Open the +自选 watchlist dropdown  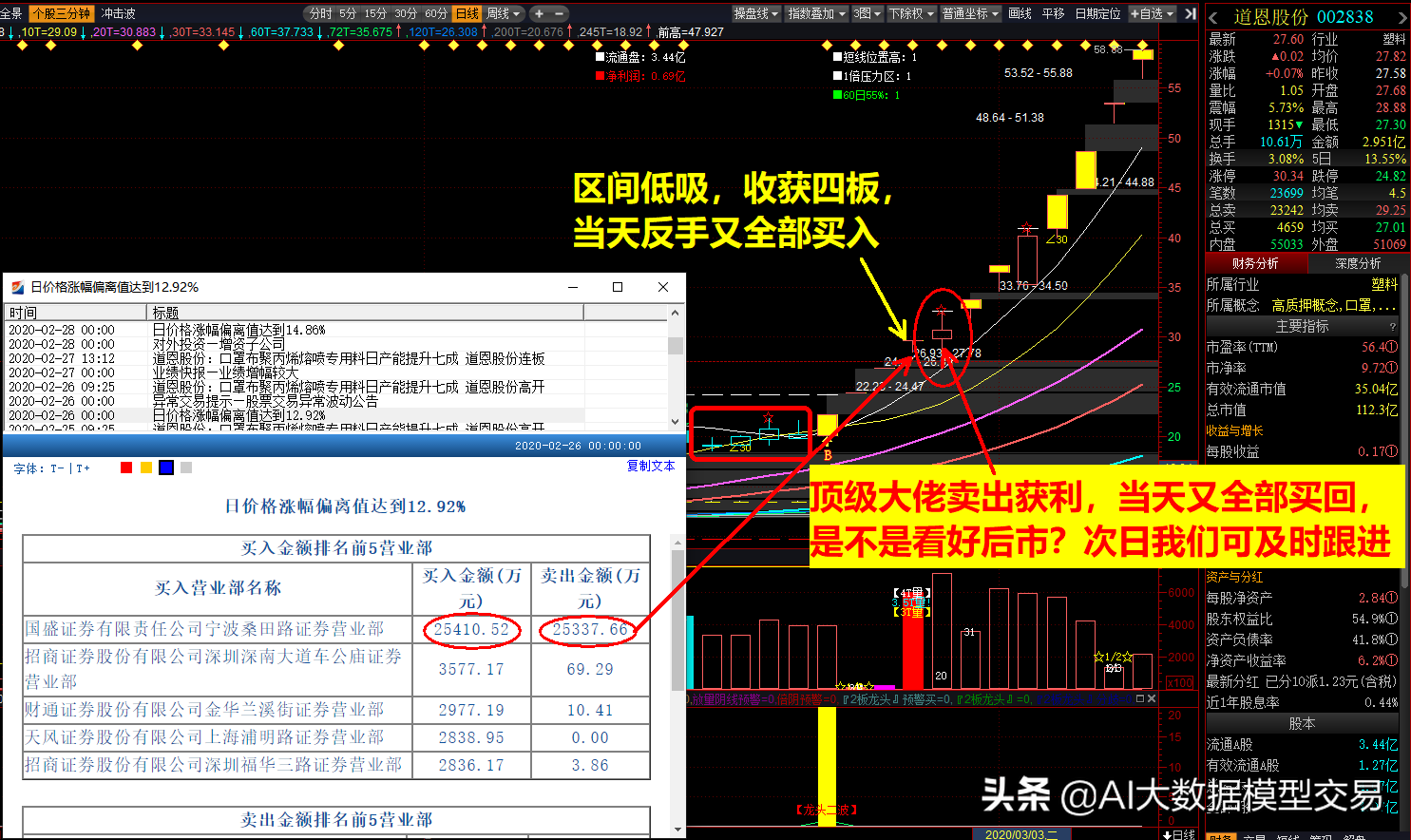1152,13
